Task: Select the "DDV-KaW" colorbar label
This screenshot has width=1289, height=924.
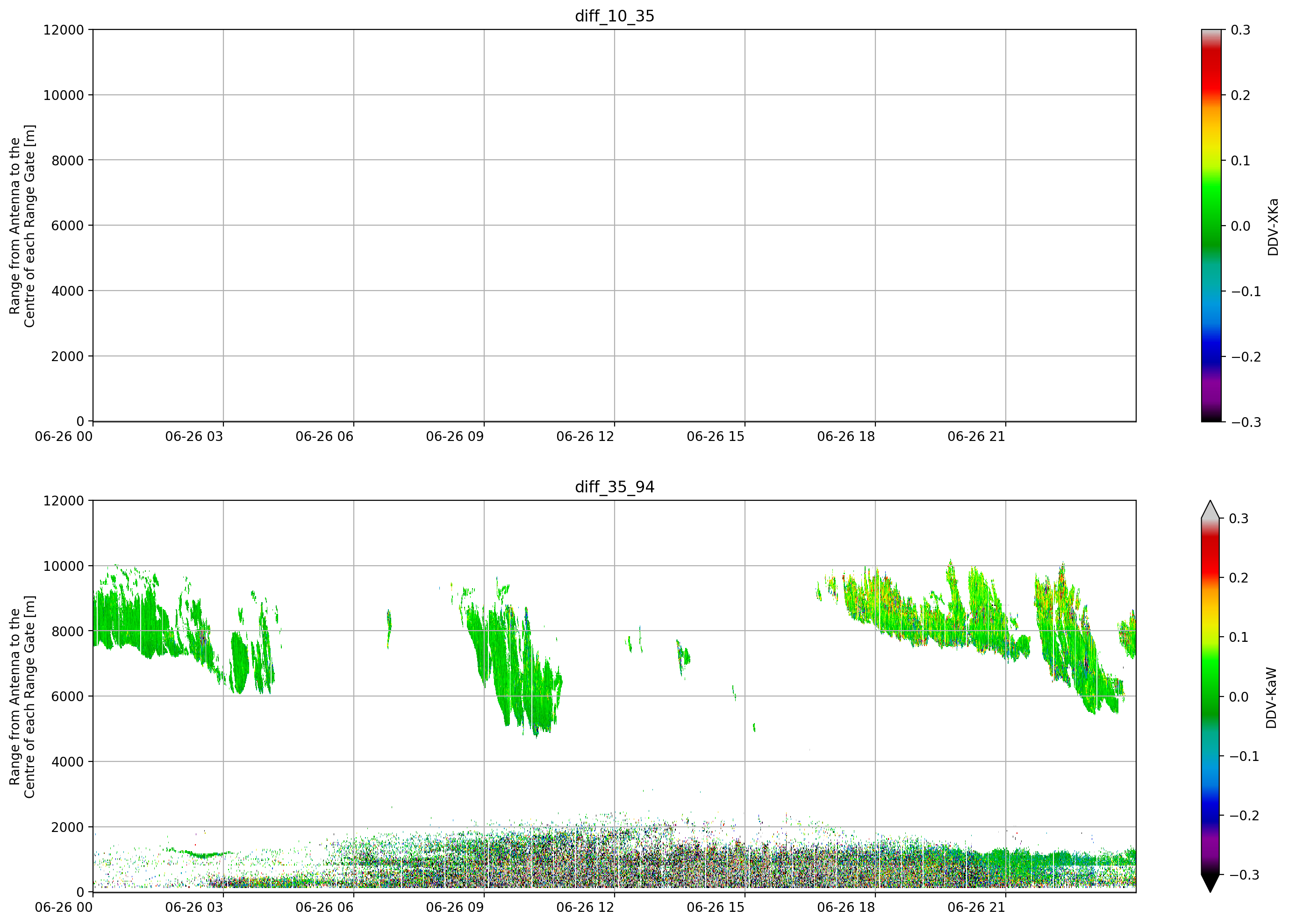Action: (1271, 697)
